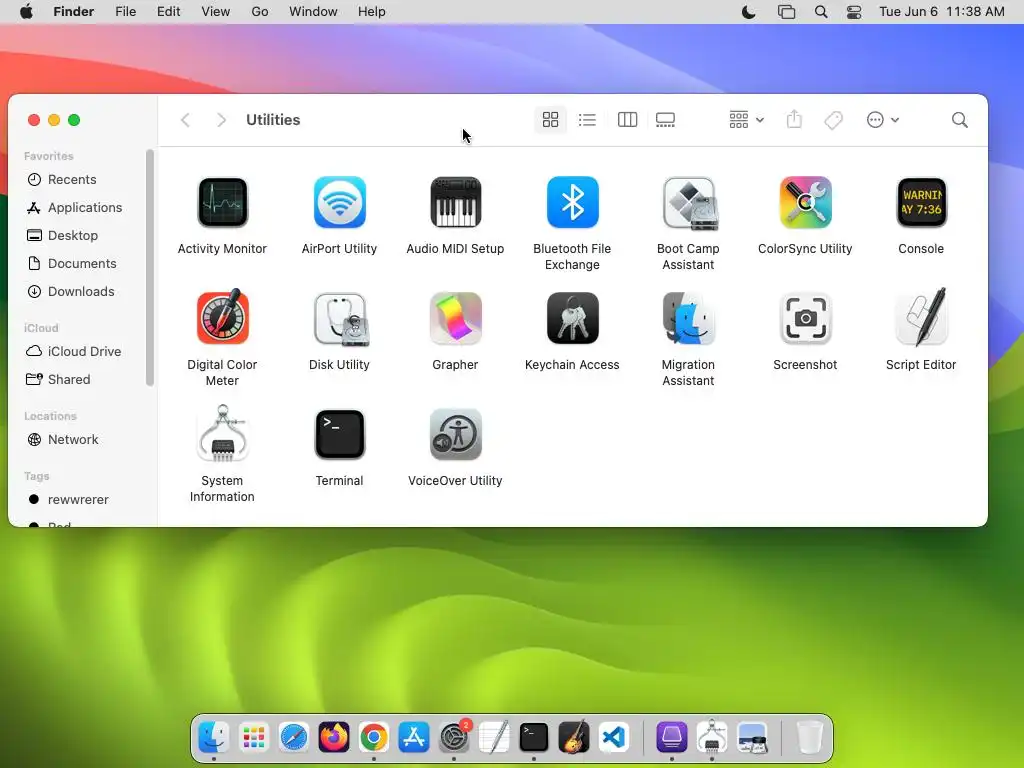
Task: Open iCloud Drive in the sidebar
Action: (84, 351)
